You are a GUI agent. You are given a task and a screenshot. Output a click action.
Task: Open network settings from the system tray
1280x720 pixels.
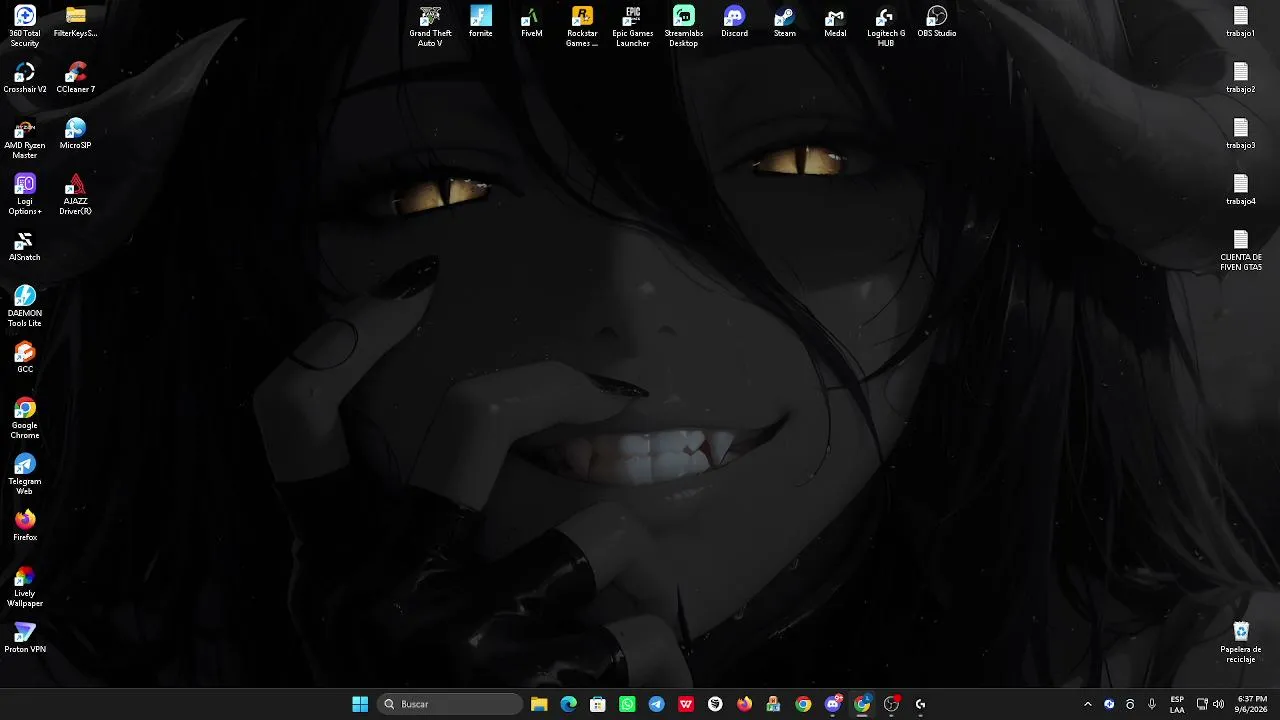click(1202, 704)
